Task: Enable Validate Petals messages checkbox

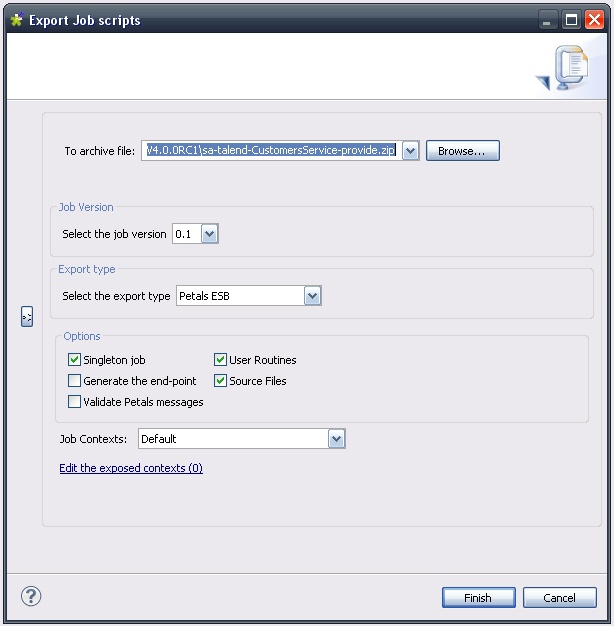Action: (x=74, y=402)
